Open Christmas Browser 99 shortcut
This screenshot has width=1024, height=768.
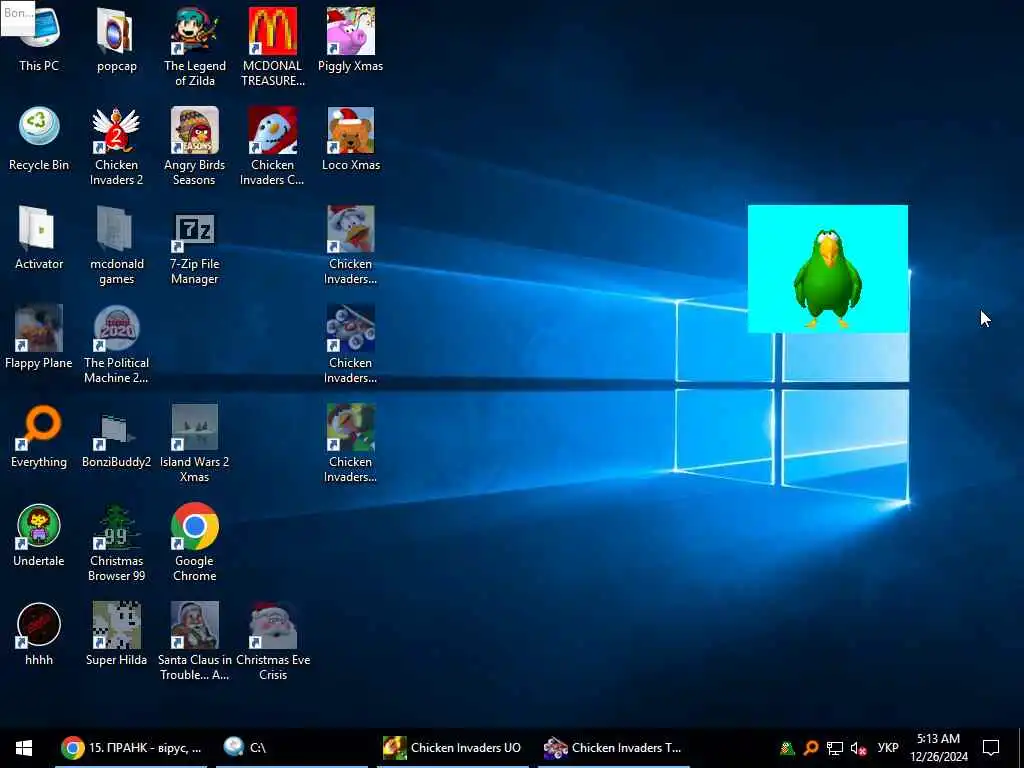(x=116, y=542)
